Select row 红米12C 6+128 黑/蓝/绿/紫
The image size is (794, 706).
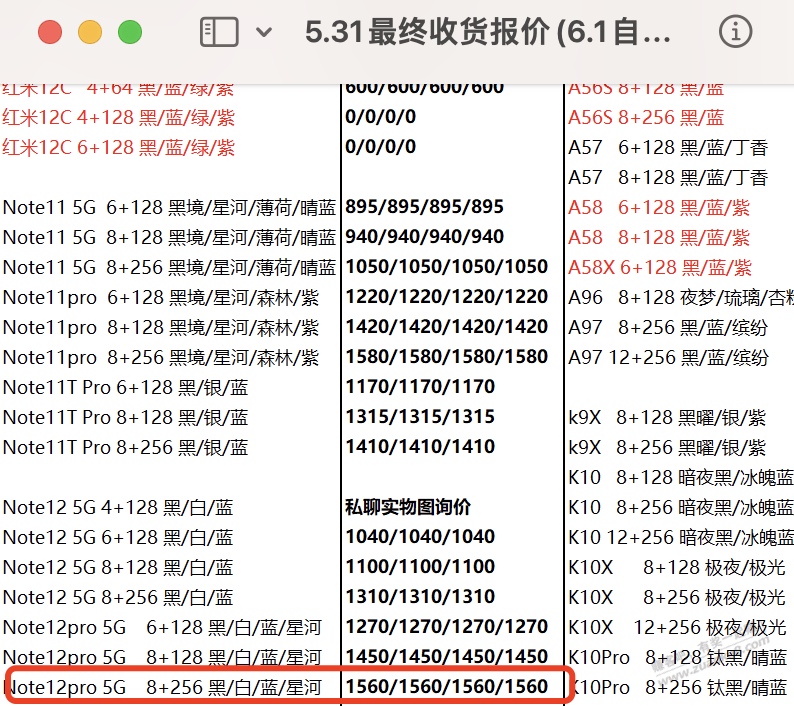(118, 147)
